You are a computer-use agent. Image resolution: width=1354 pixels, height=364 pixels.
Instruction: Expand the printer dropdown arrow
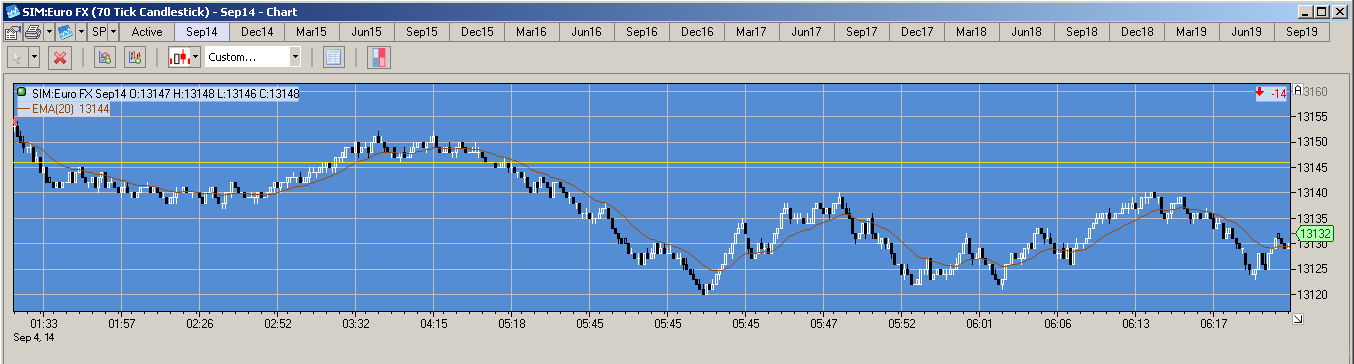coord(48,31)
